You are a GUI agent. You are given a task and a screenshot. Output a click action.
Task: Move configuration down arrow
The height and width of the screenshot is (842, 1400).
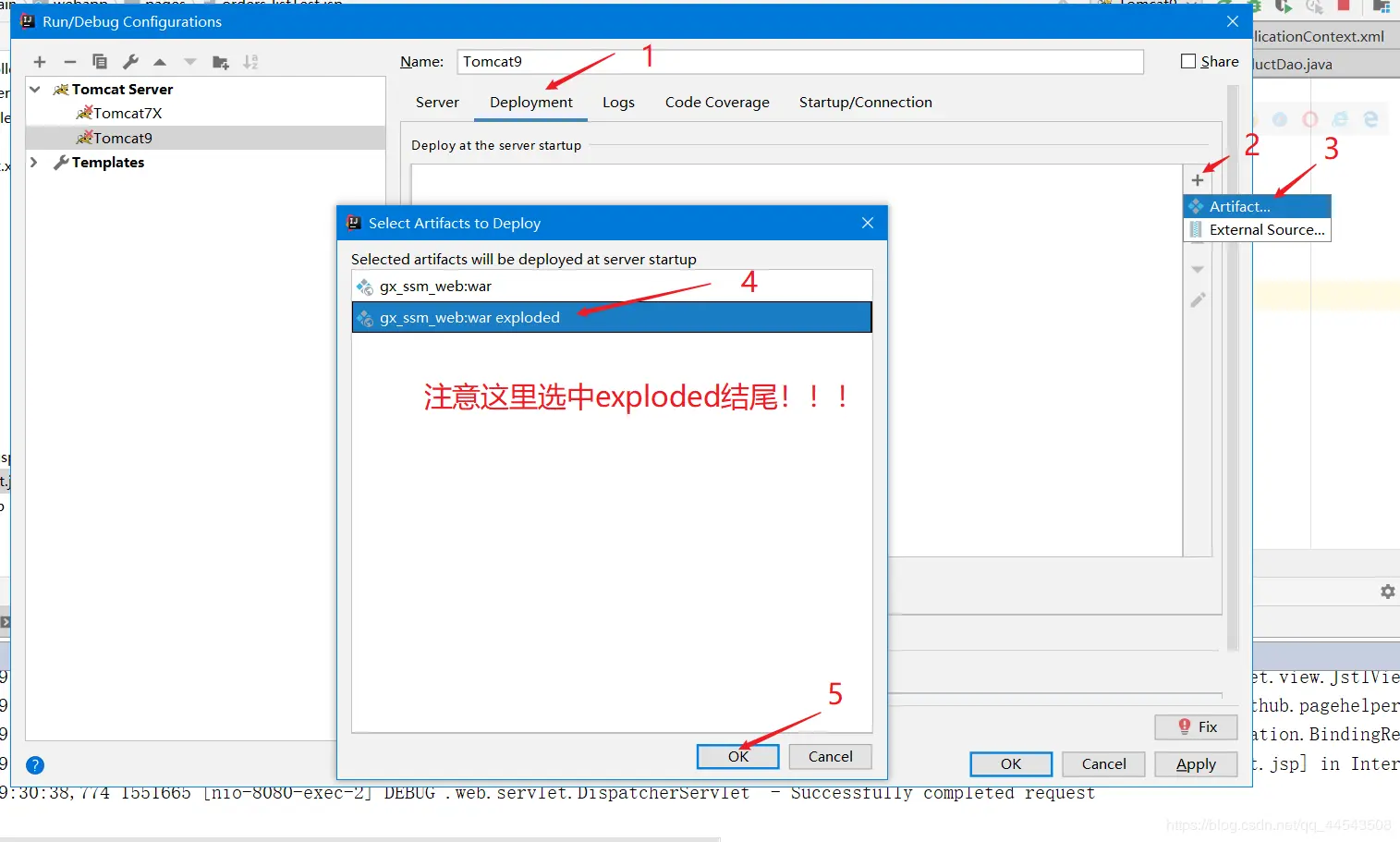(x=190, y=62)
